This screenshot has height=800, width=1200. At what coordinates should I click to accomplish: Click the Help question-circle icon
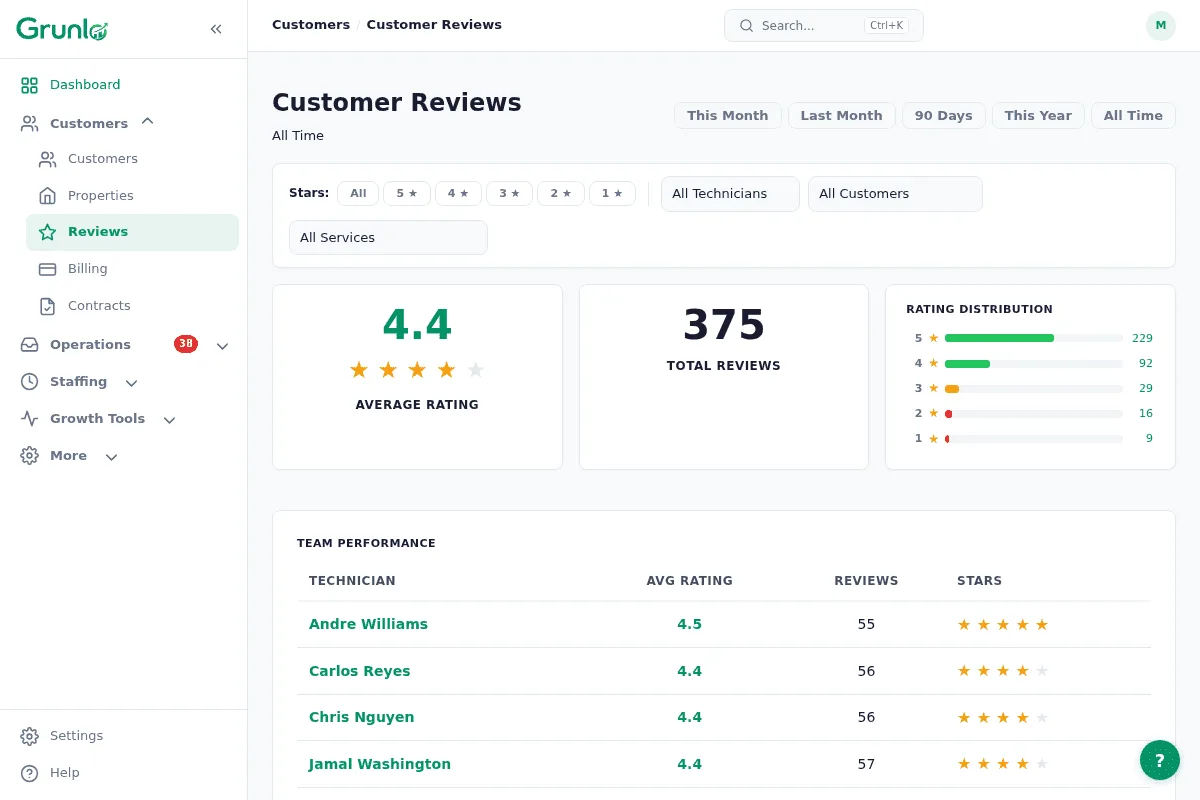[30, 773]
